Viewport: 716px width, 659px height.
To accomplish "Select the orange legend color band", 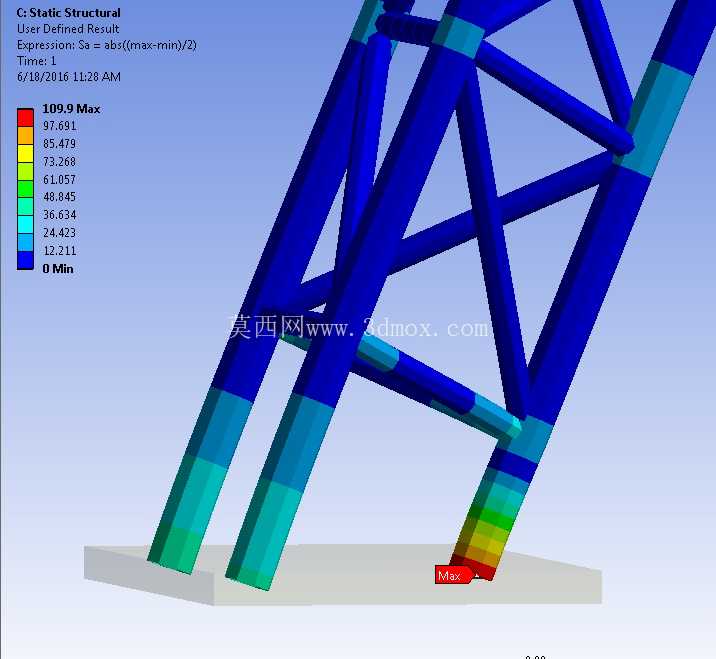I will click(x=25, y=136).
